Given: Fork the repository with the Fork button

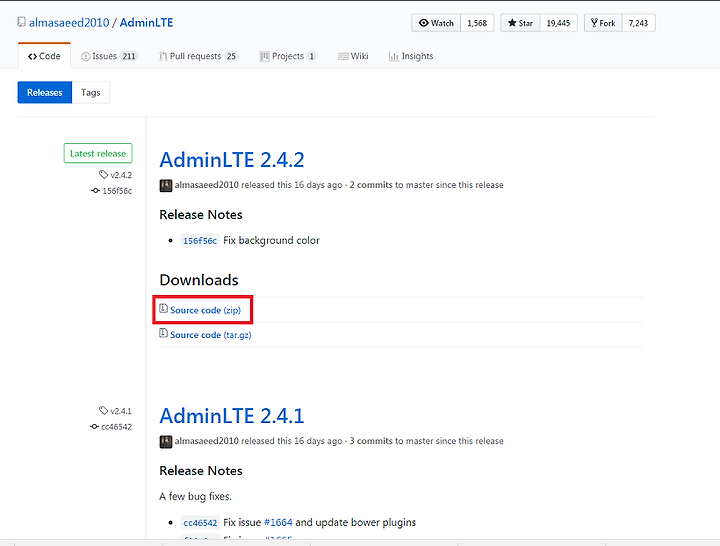Looking at the screenshot, I should (x=603, y=23).
